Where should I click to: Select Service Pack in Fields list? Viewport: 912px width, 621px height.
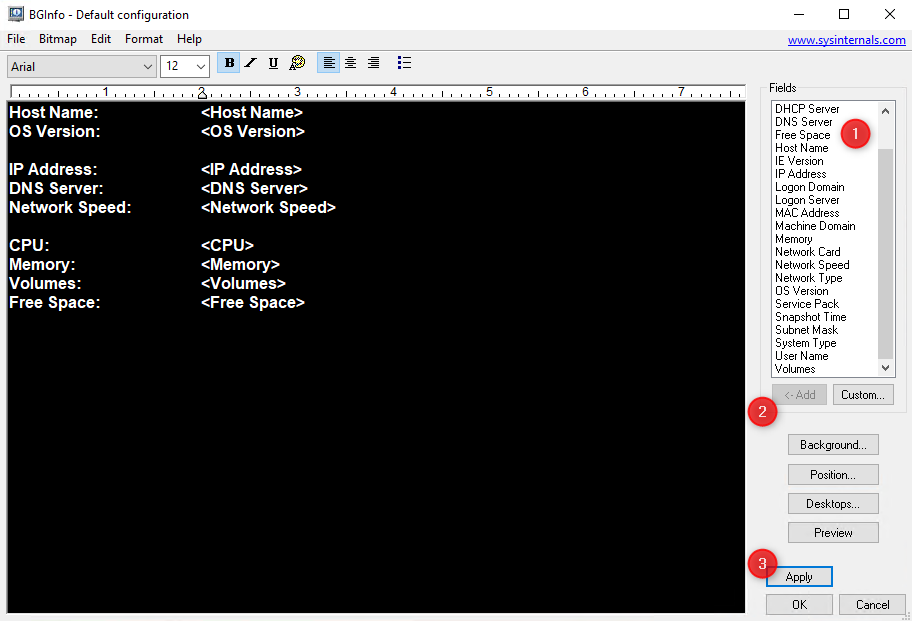coord(807,304)
